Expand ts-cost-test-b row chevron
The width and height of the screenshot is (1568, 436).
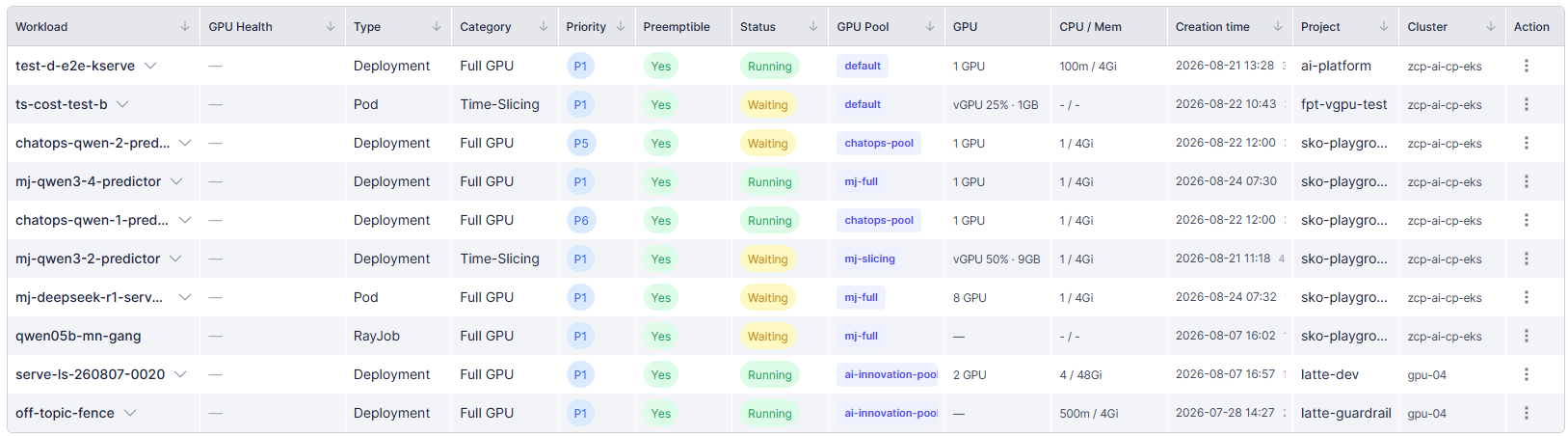pos(122,104)
